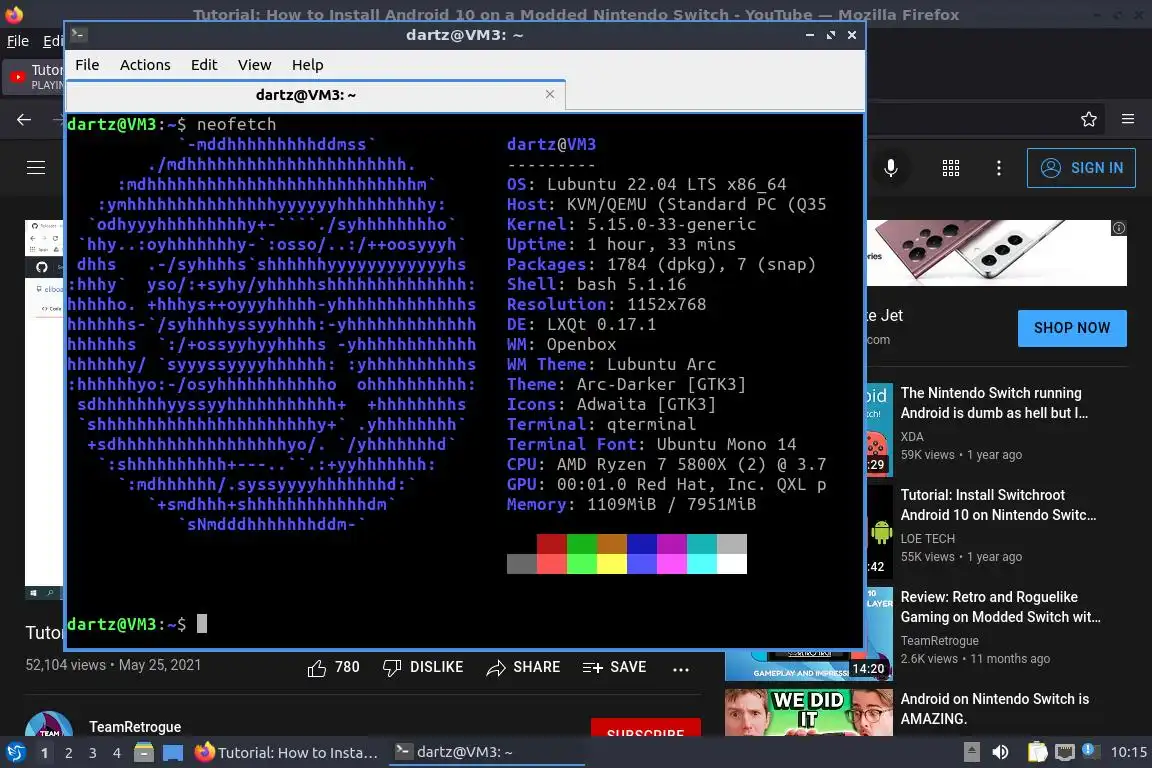The height and width of the screenshot is (768, 1152).
Task: Open the LXQt application menu in the panel
Action: coord(16,752)
